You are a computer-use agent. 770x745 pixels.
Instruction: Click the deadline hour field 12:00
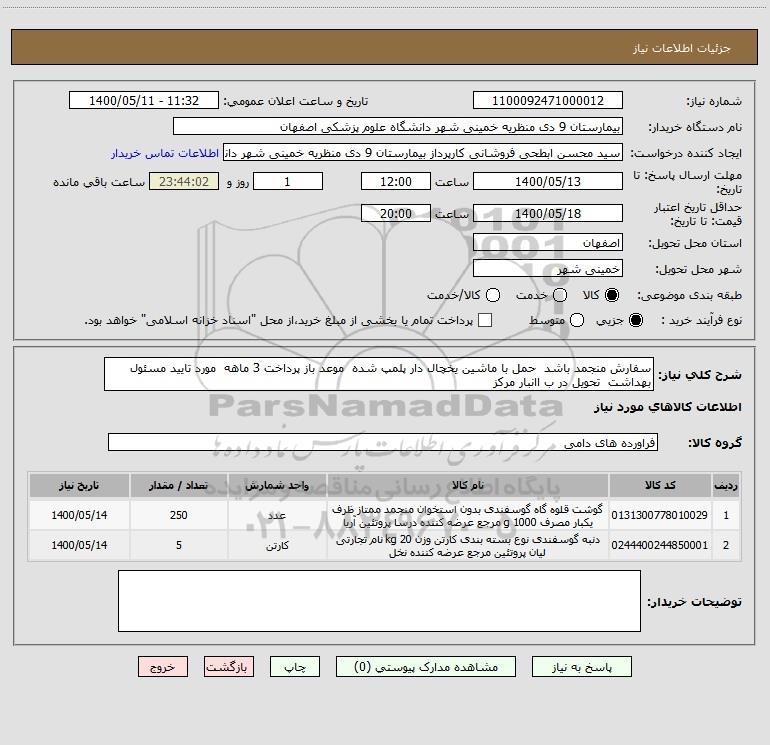(x=396, y=181)
